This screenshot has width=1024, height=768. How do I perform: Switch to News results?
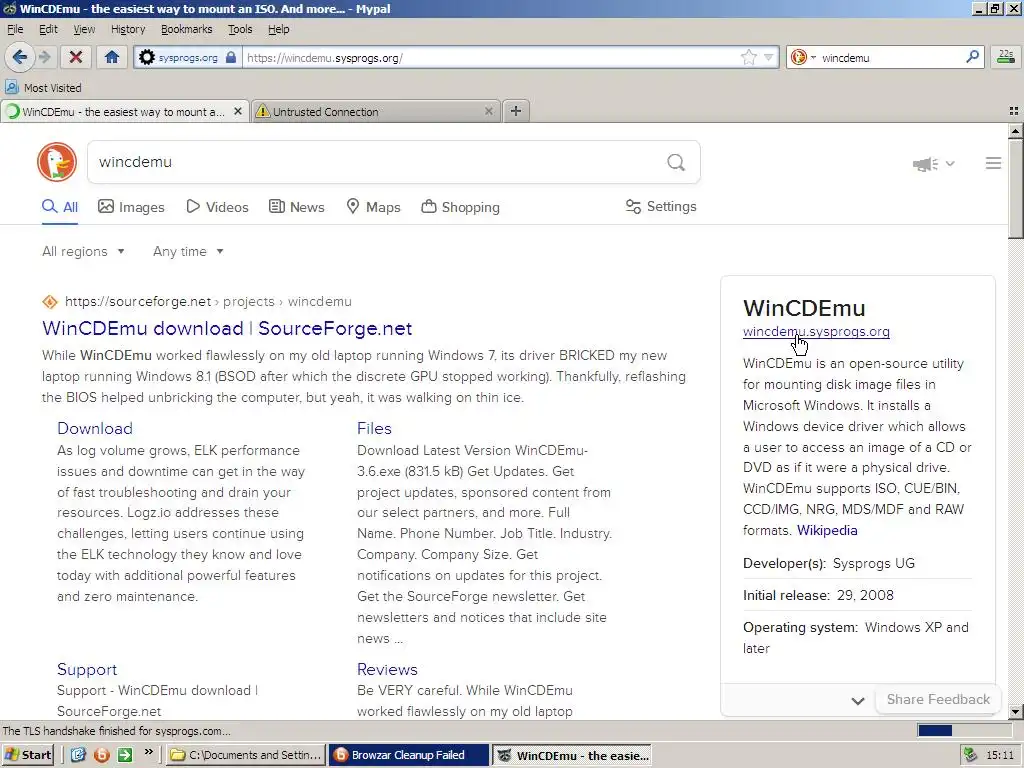coord(297,207)
